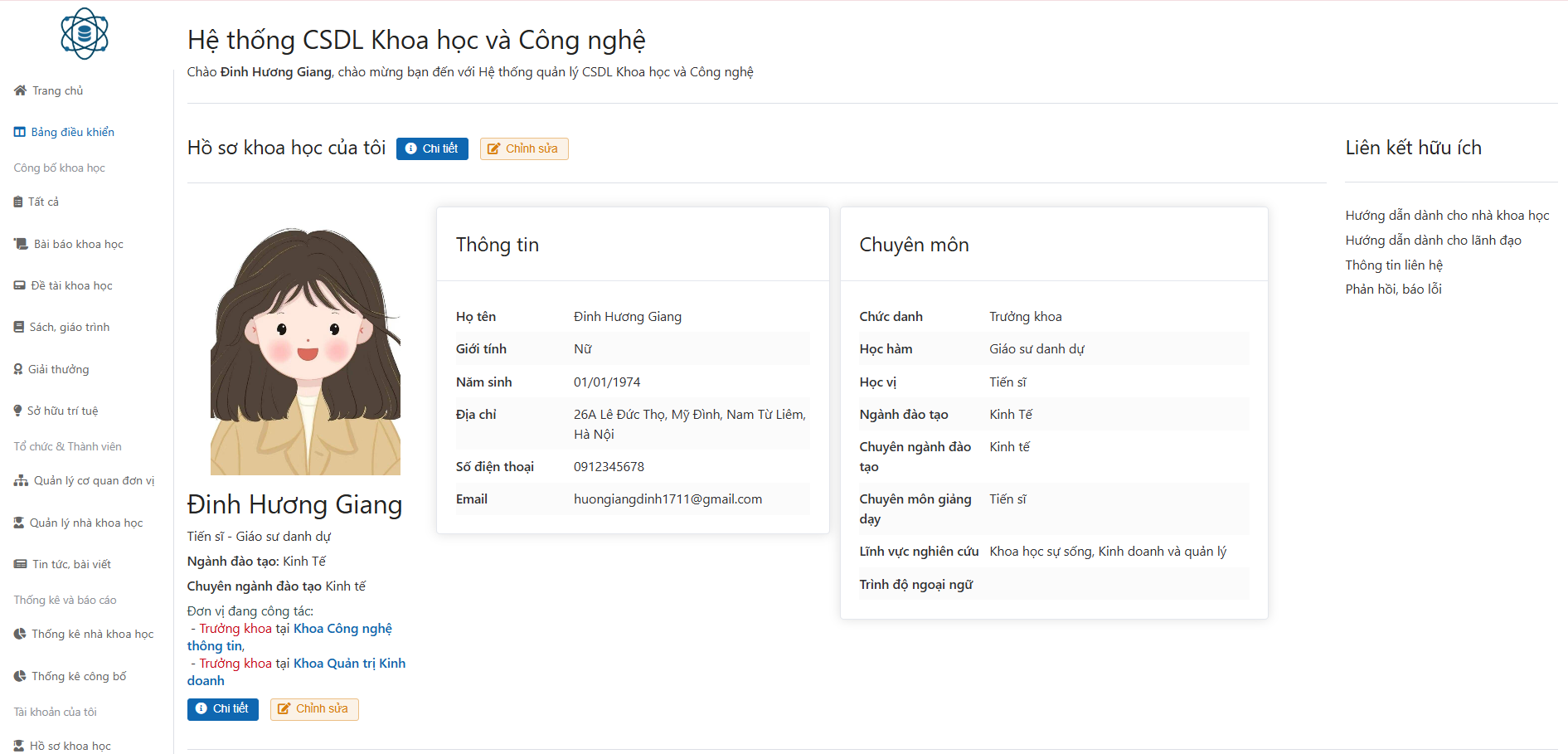The image size is (1568, 754).
Task: Follow the Khoa Quản trị Kinh doanh link
Action: [347, 663]
